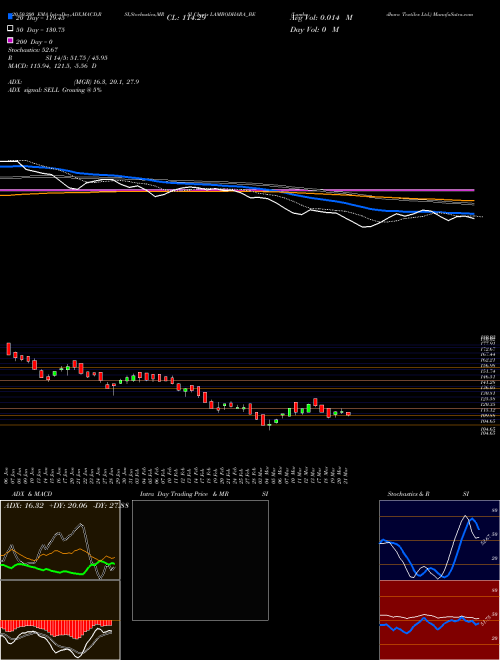This screenshot has width=500, height=660.
Task: Click the 'Stochastics & R' panel title
Action: coord(409,494)
